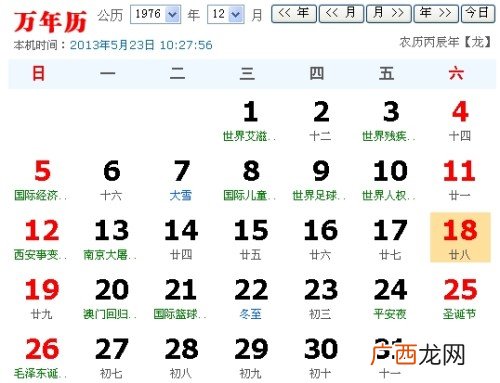This screenshot has height=383, width=500.
Task: Select December 13 南京大屠 day
Action: point(111,239)
